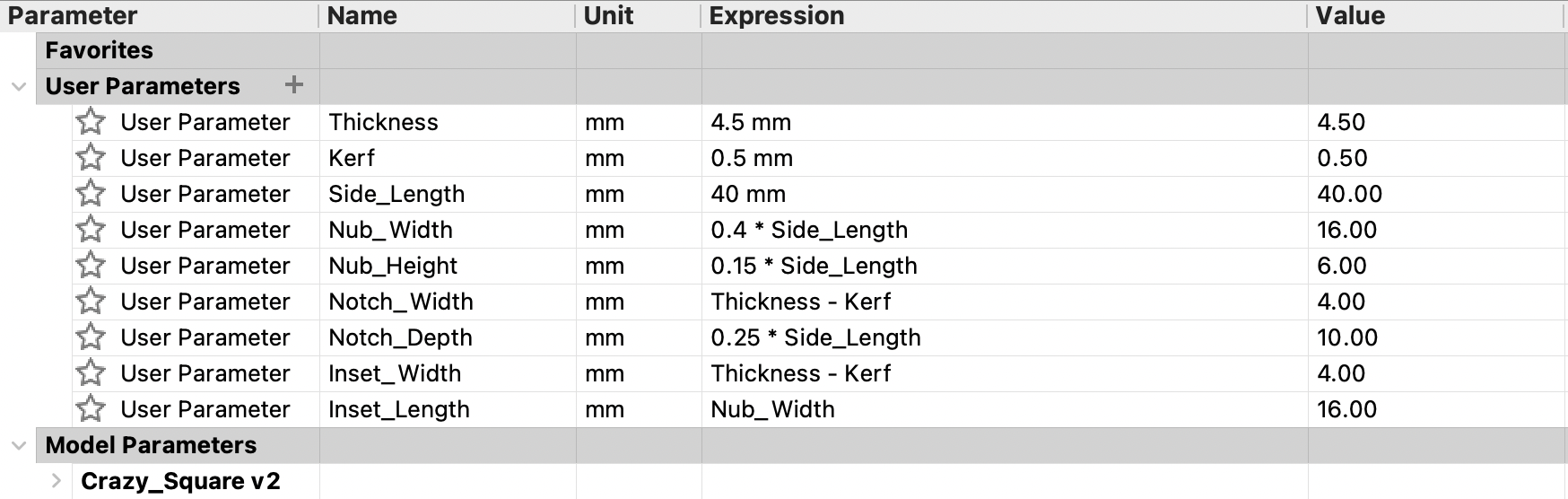This screenshot has height=499, width=1568.
Task: Click the star beside Nub_Height
Action: tap(91, 266)
